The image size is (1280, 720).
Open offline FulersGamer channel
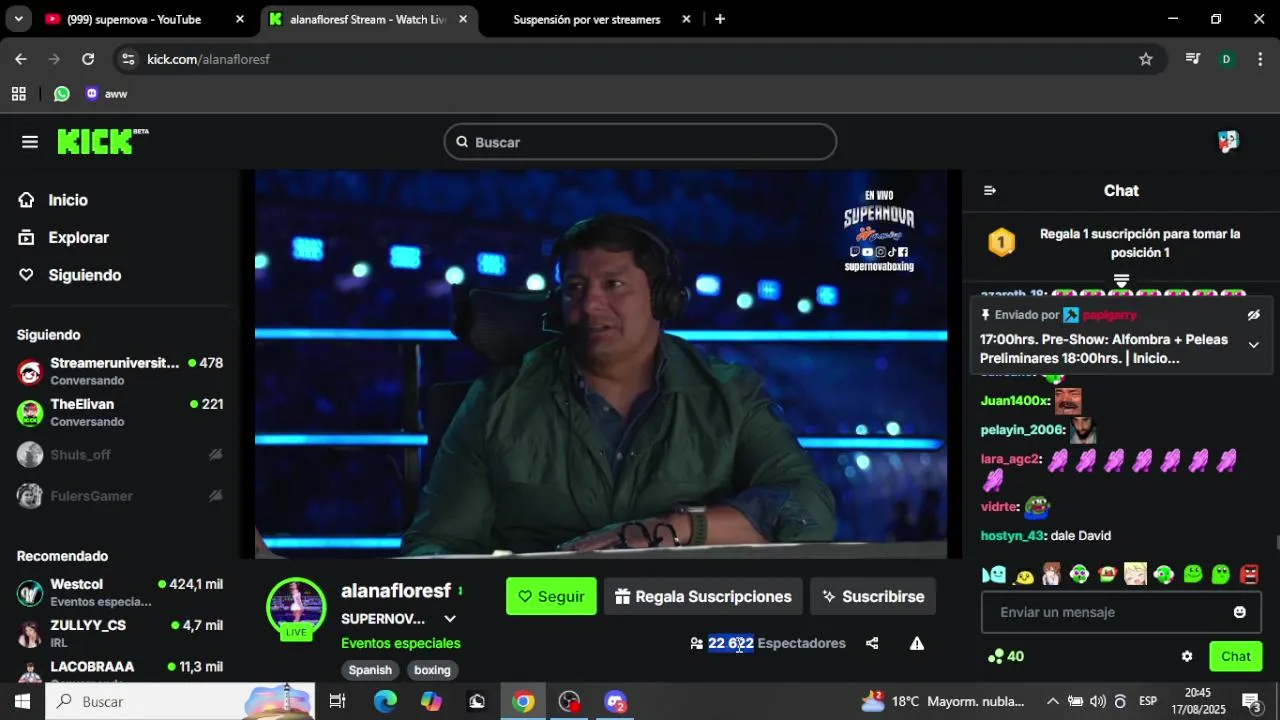coord(120,496)
